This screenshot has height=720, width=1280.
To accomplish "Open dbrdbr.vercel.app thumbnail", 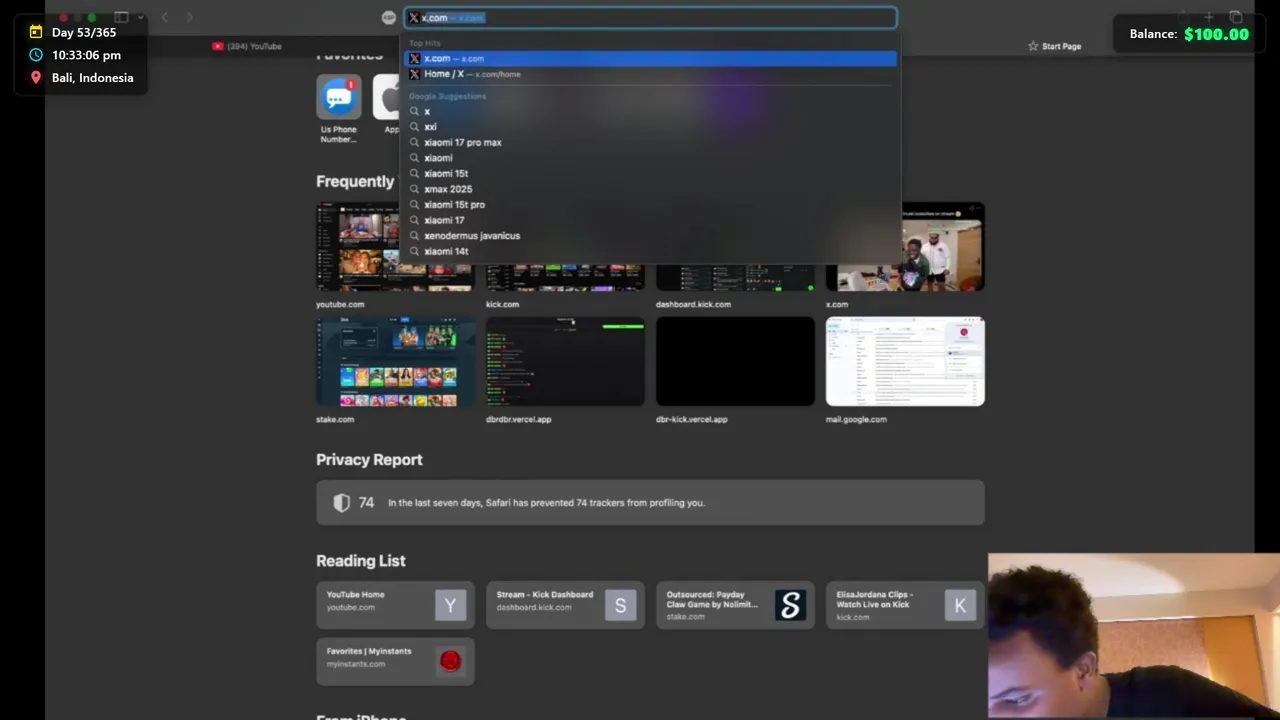I will tap(565, 362).
